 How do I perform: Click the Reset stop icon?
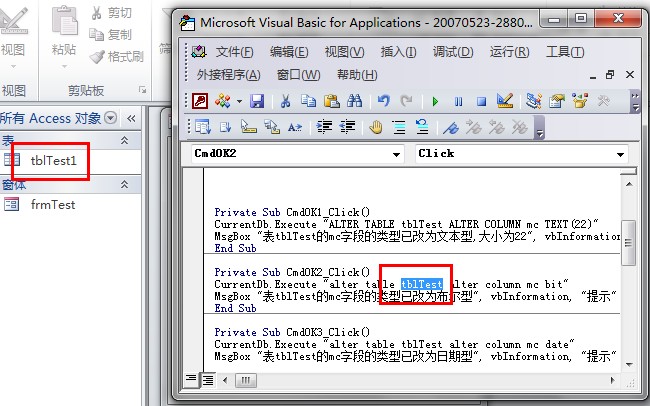(x=481, y=101)
